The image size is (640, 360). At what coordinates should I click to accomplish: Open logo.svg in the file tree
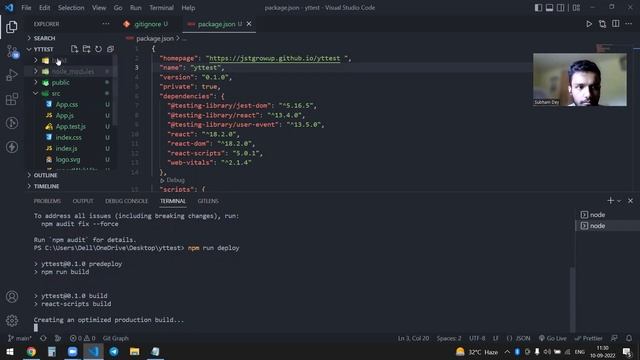point(68,160)
